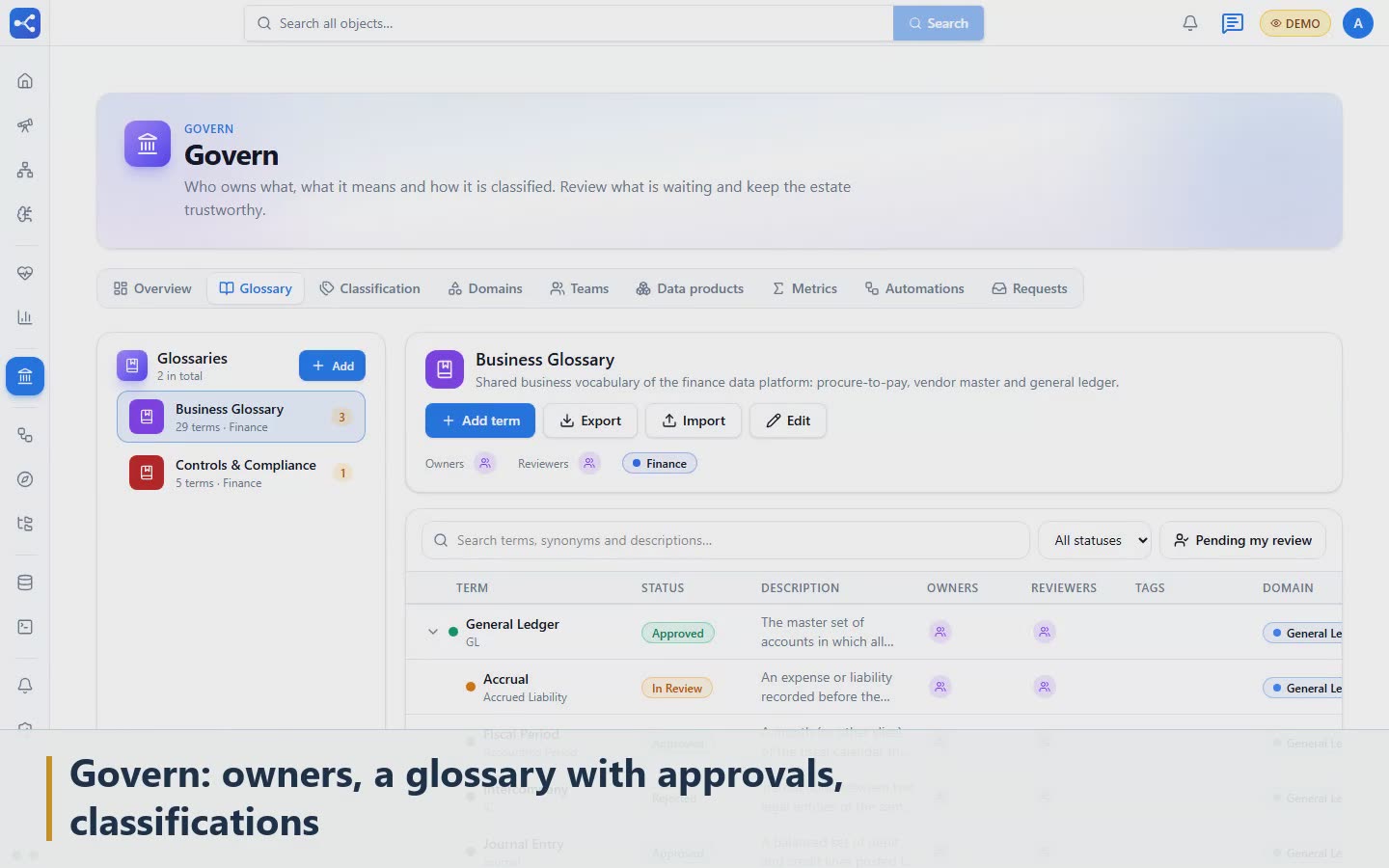Open the All statuses dropdown
The image size is (1389, 868).
coord(1095,540)
